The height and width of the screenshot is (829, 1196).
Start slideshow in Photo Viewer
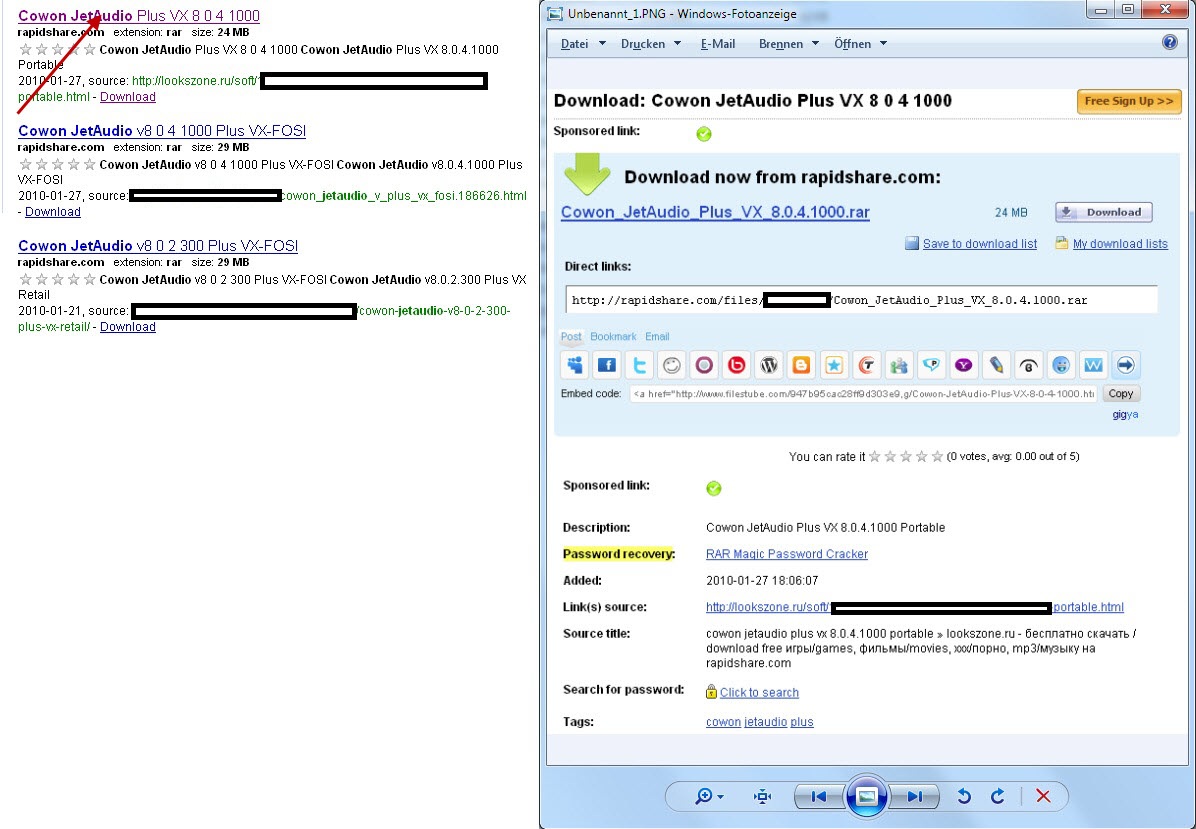click(x=866, y=796)
